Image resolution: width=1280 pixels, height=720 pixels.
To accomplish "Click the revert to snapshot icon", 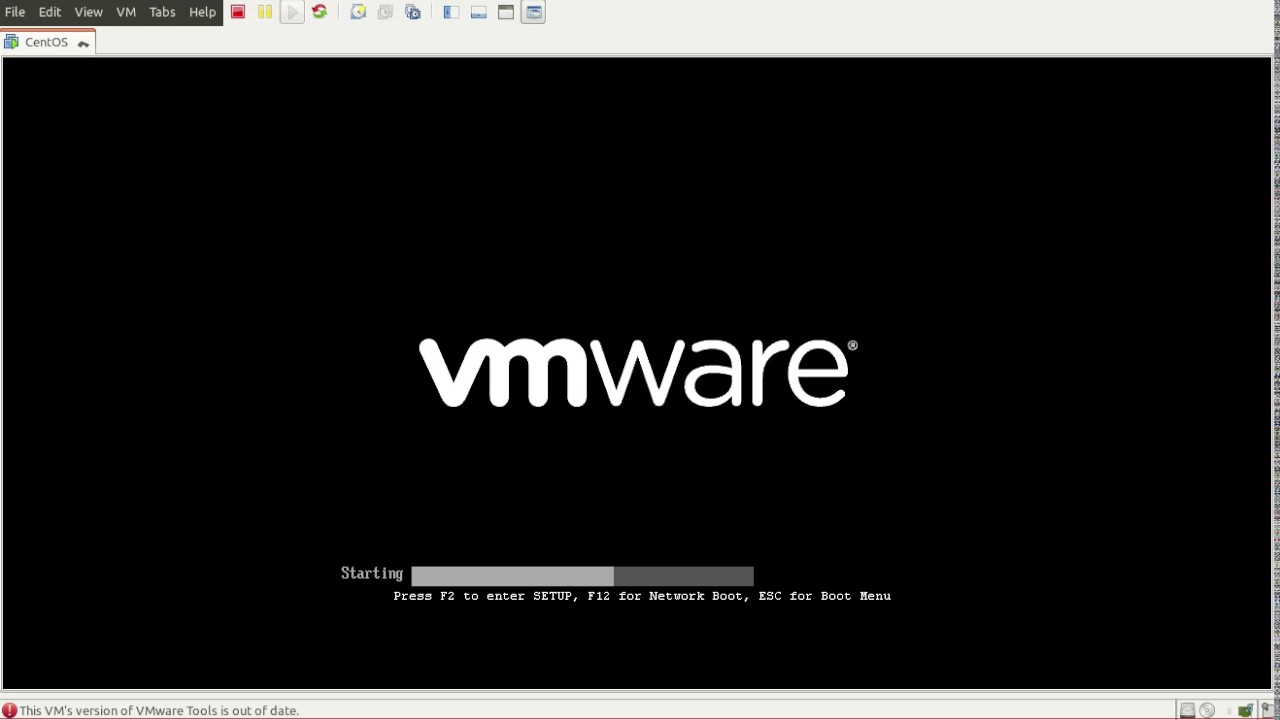I will pyautogui.click(x=385, y=12).
